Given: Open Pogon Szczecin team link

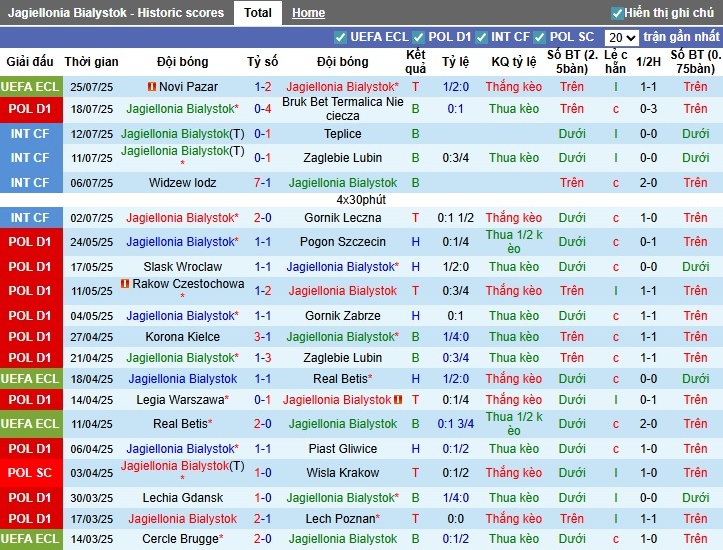Looking at the screenshot, I should pos(343,242).
